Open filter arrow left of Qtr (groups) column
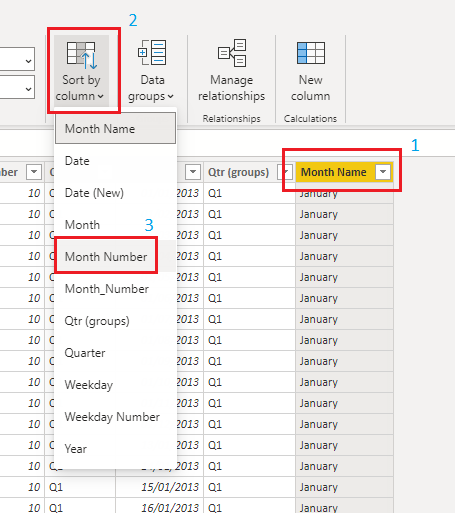The image size is (455, 513). [x=193, y=172]
